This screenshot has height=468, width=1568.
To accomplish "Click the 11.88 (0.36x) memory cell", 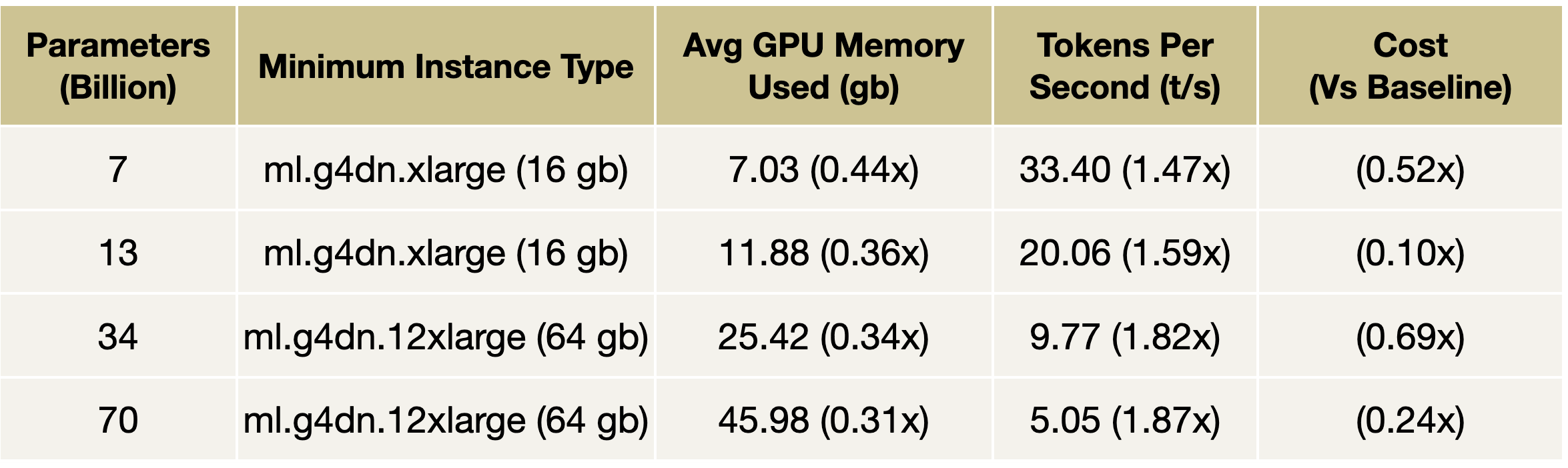I will [823, 253].
